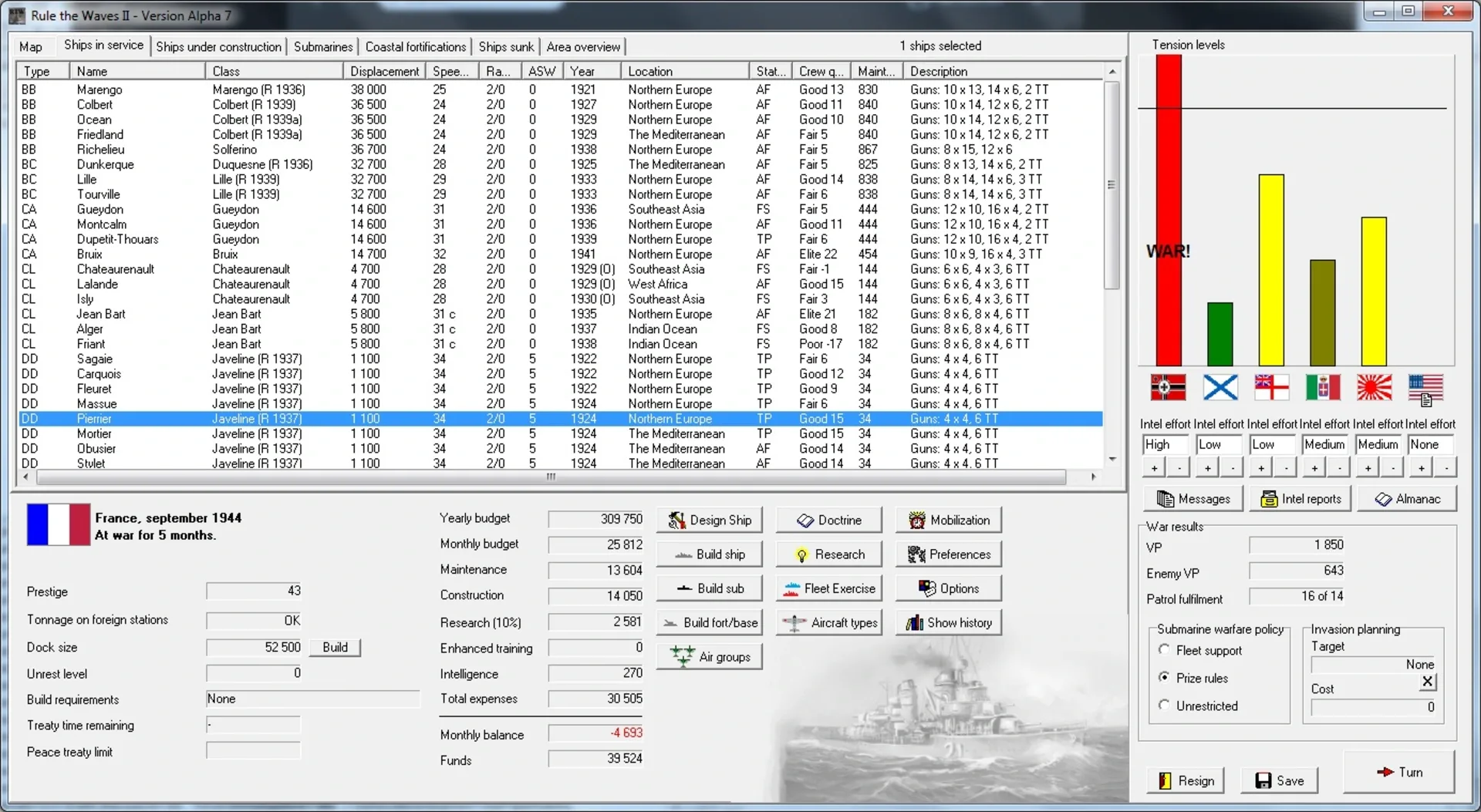Click the Italian flag icon
1481x812 pixels.
[x=1322, y=388]
